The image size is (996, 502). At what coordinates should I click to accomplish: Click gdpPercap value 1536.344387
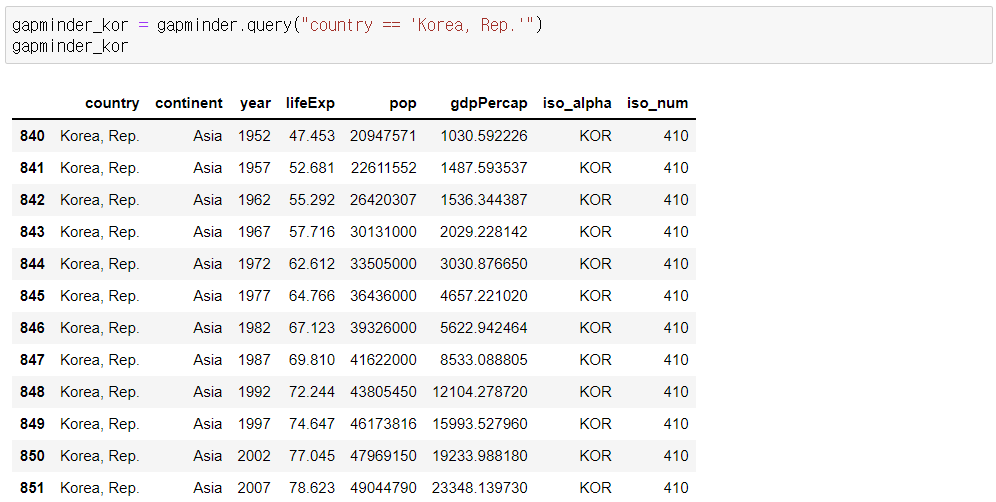pyautogui.click(x=484, y=200)
